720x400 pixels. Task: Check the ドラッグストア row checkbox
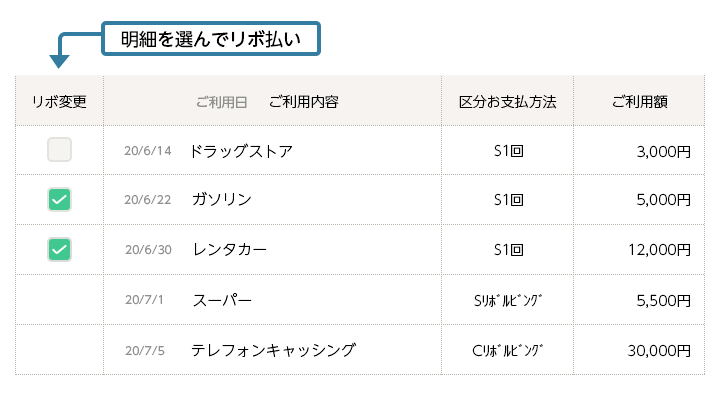click(x=59, y=150)
